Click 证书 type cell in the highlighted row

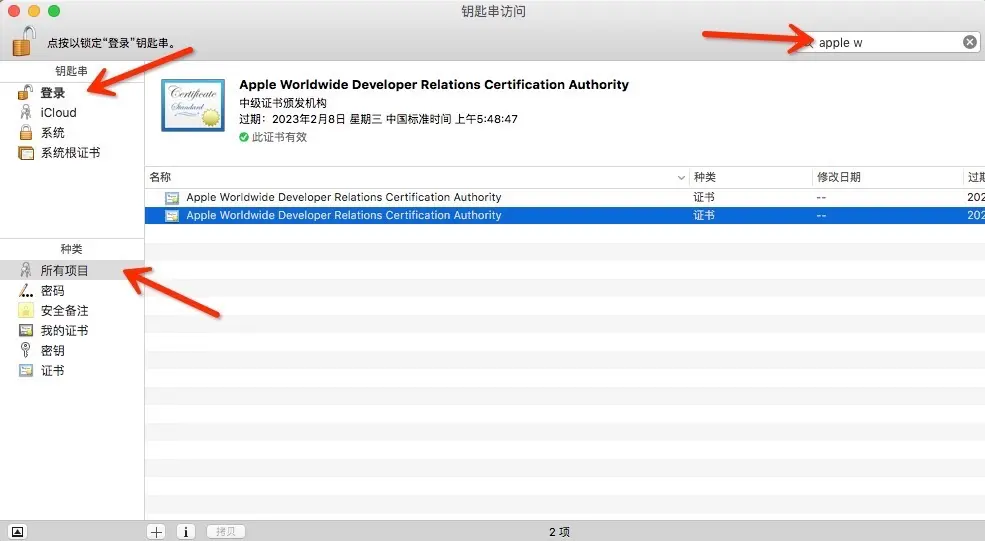[704, 216]
